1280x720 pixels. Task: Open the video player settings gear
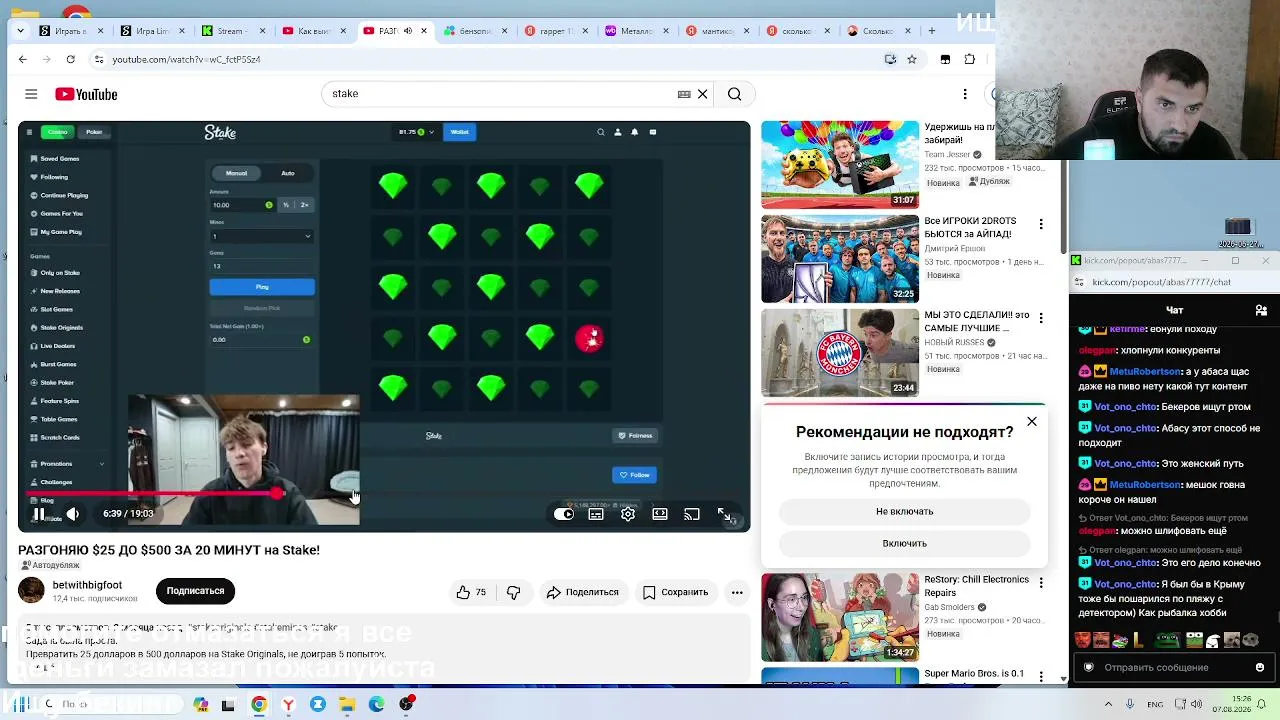coord(628,514)
